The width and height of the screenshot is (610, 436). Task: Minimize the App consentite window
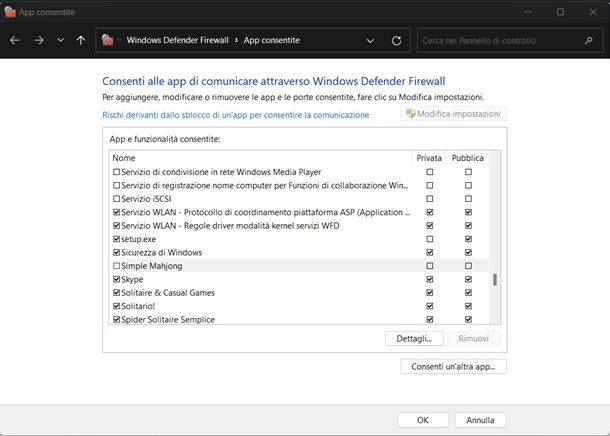tap(528, 12)
